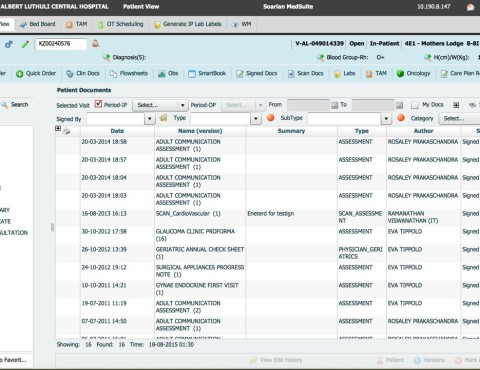
Task: Open the Period-IP Select dropdown
Action: [160, 105]
